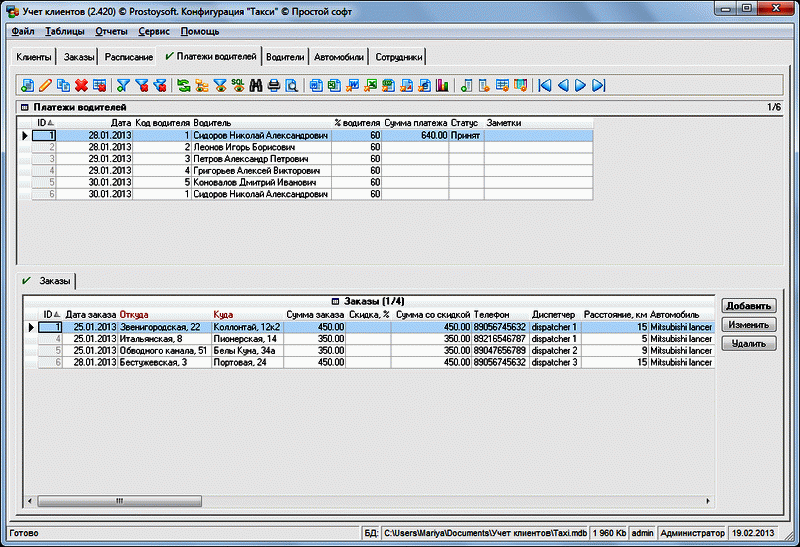Click the Сумма платежа column header
This screenshot has height=547, width=800.
[415, 123]
